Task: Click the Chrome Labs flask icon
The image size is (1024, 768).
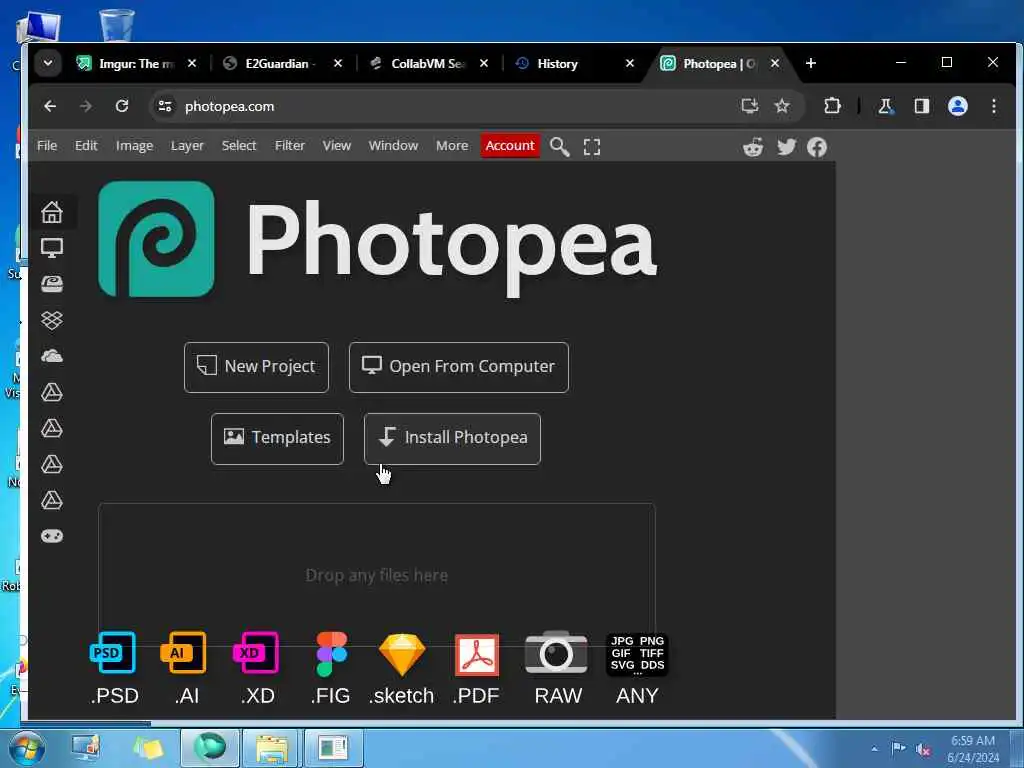Action: tap(886, 106)
